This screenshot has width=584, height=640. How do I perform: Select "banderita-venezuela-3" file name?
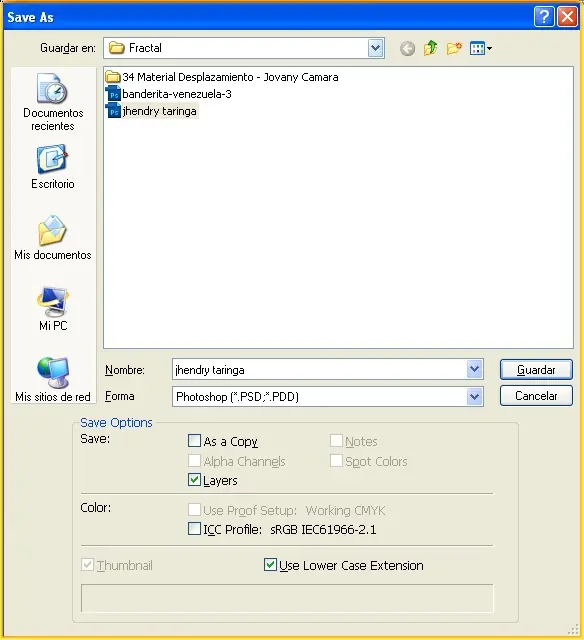[x=177, y=94]
